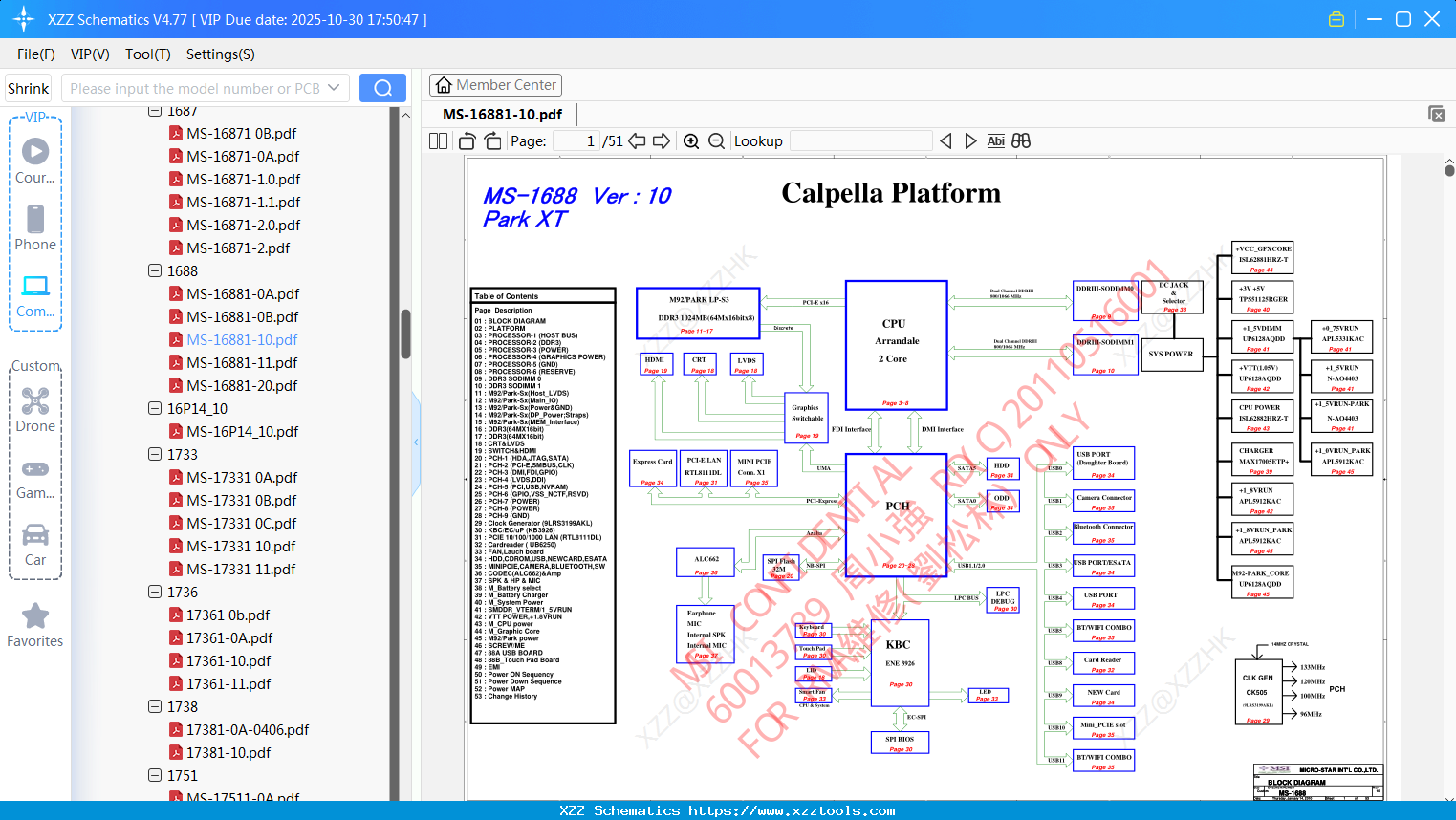The image size is (1456, 820).
Task: Collapse the 1733 folder
Action: point(155,454)
